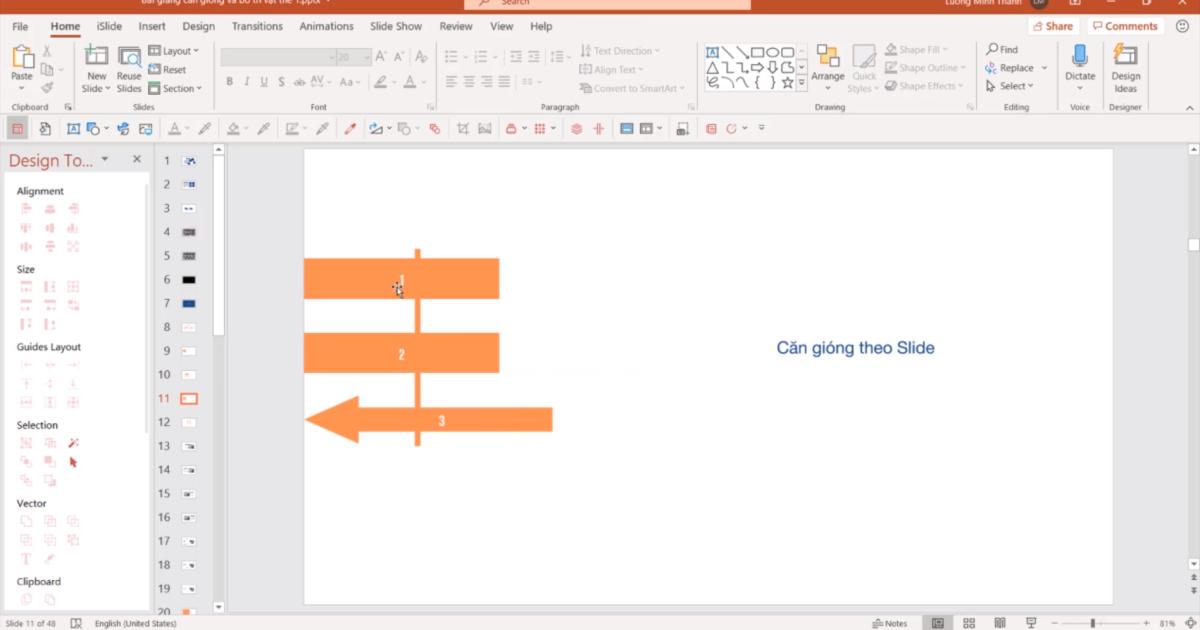The width and height of the screenshot is (1200, 630).
Task: Open the font name combo box
Action: [277, 57]
